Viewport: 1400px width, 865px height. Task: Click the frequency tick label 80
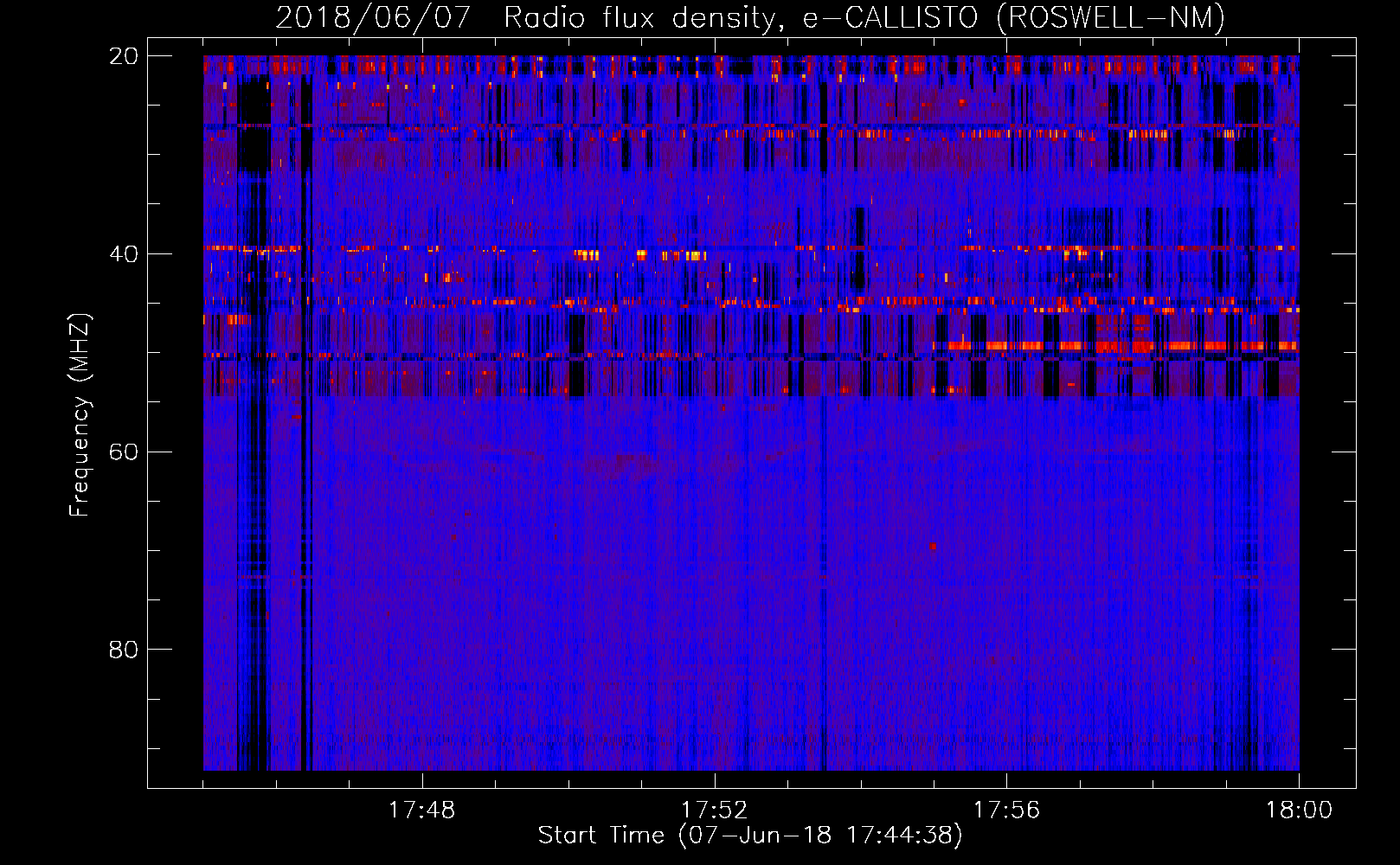123,650
